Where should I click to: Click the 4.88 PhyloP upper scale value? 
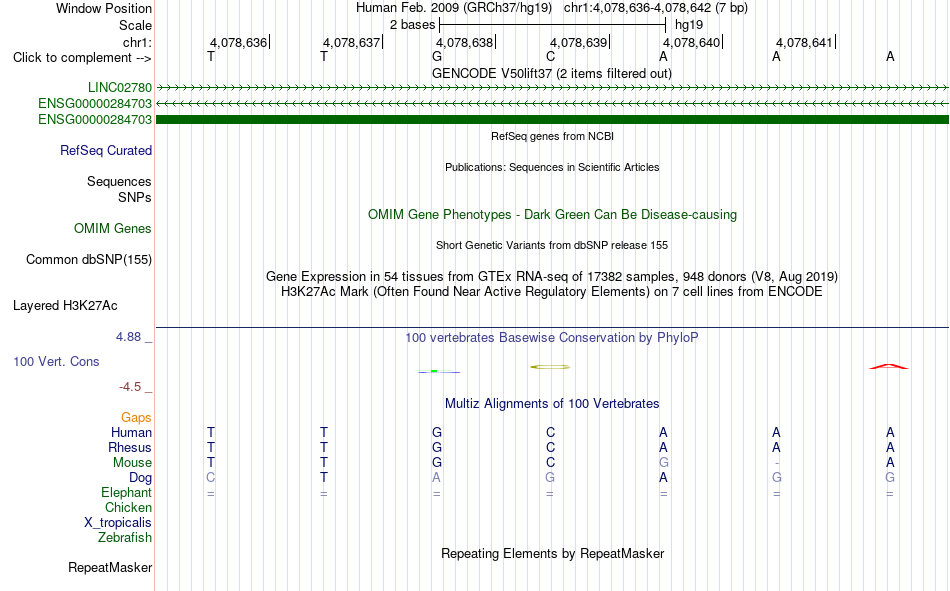tap(128, 337)
